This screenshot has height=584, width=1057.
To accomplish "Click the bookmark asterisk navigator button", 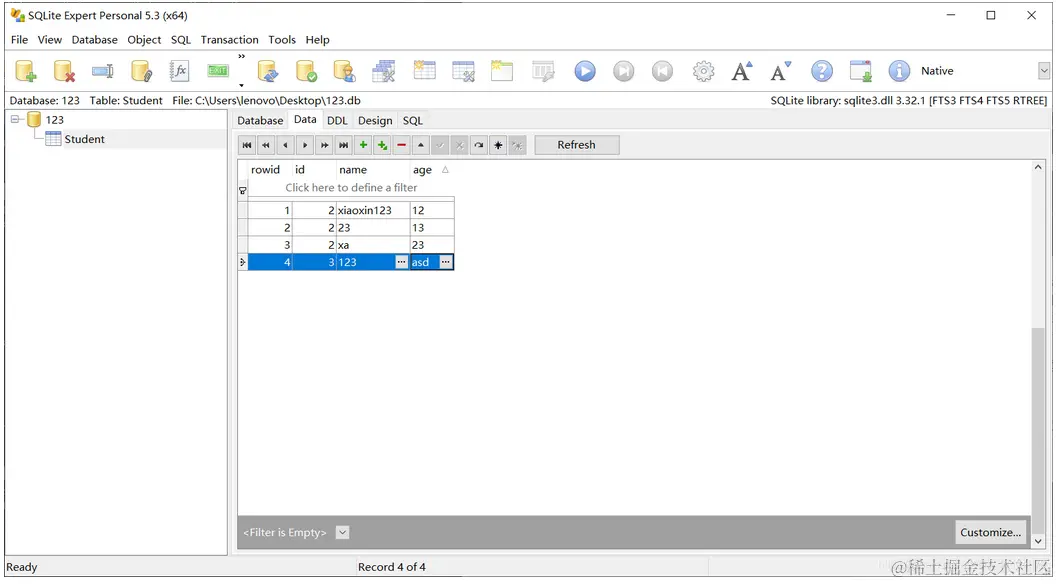I will (x=498, y=145).
